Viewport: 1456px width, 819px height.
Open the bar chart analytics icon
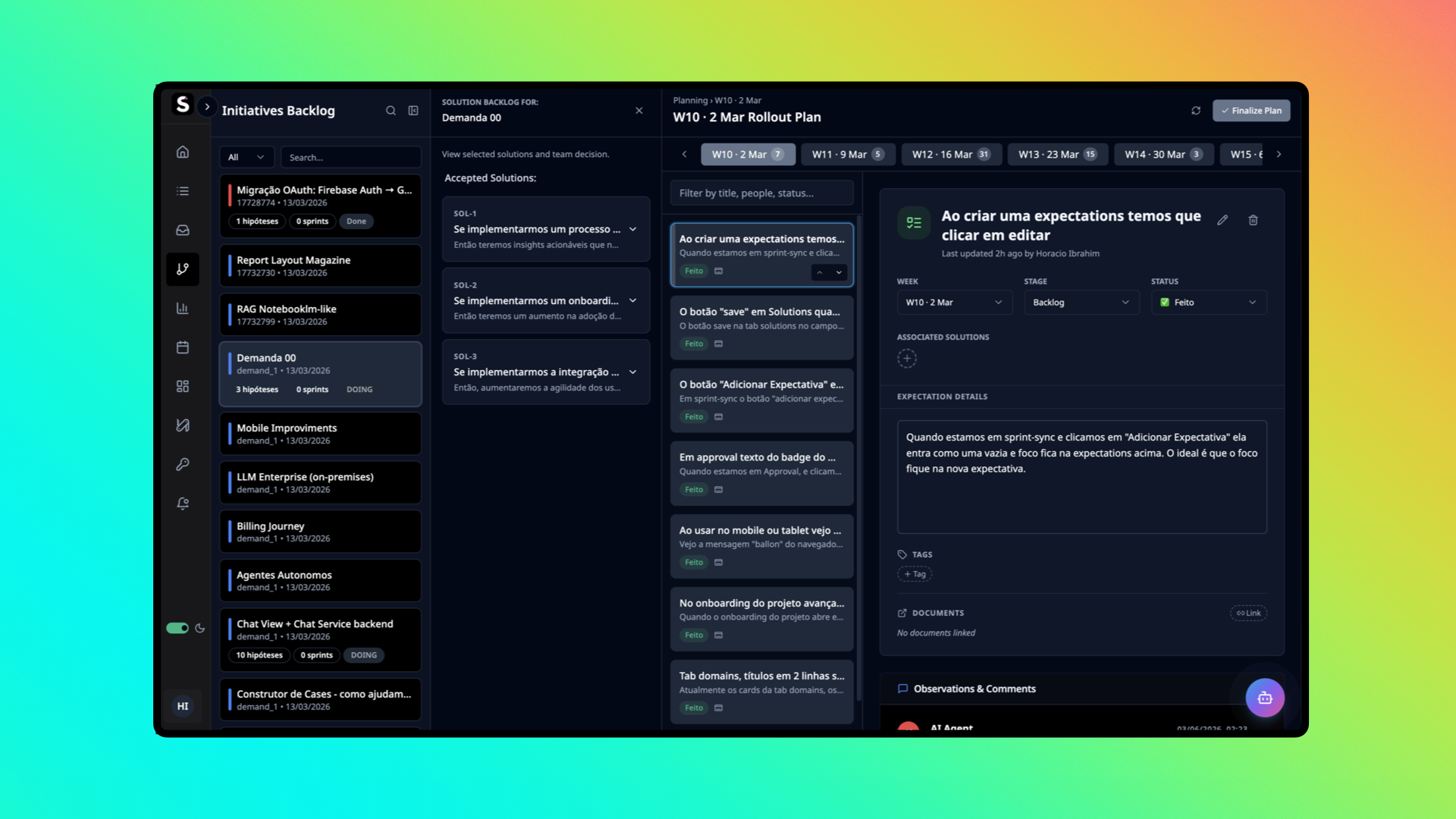pyautogui.click(x=183, y=308)
